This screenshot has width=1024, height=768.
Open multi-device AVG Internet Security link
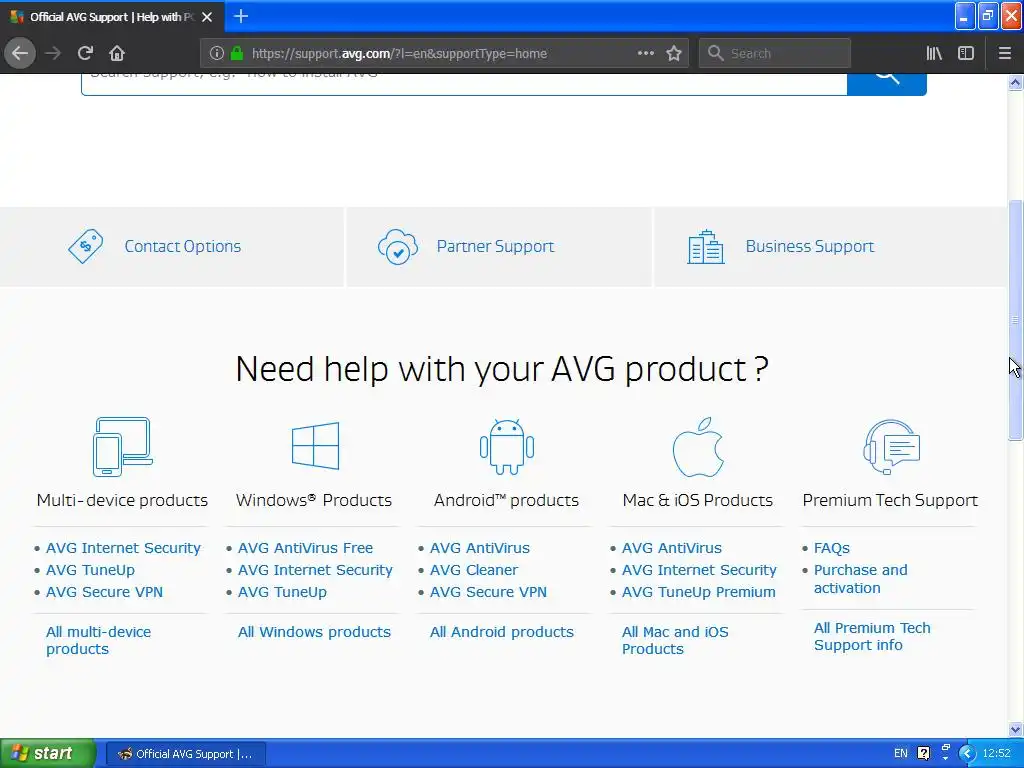(x=123, y=548)
